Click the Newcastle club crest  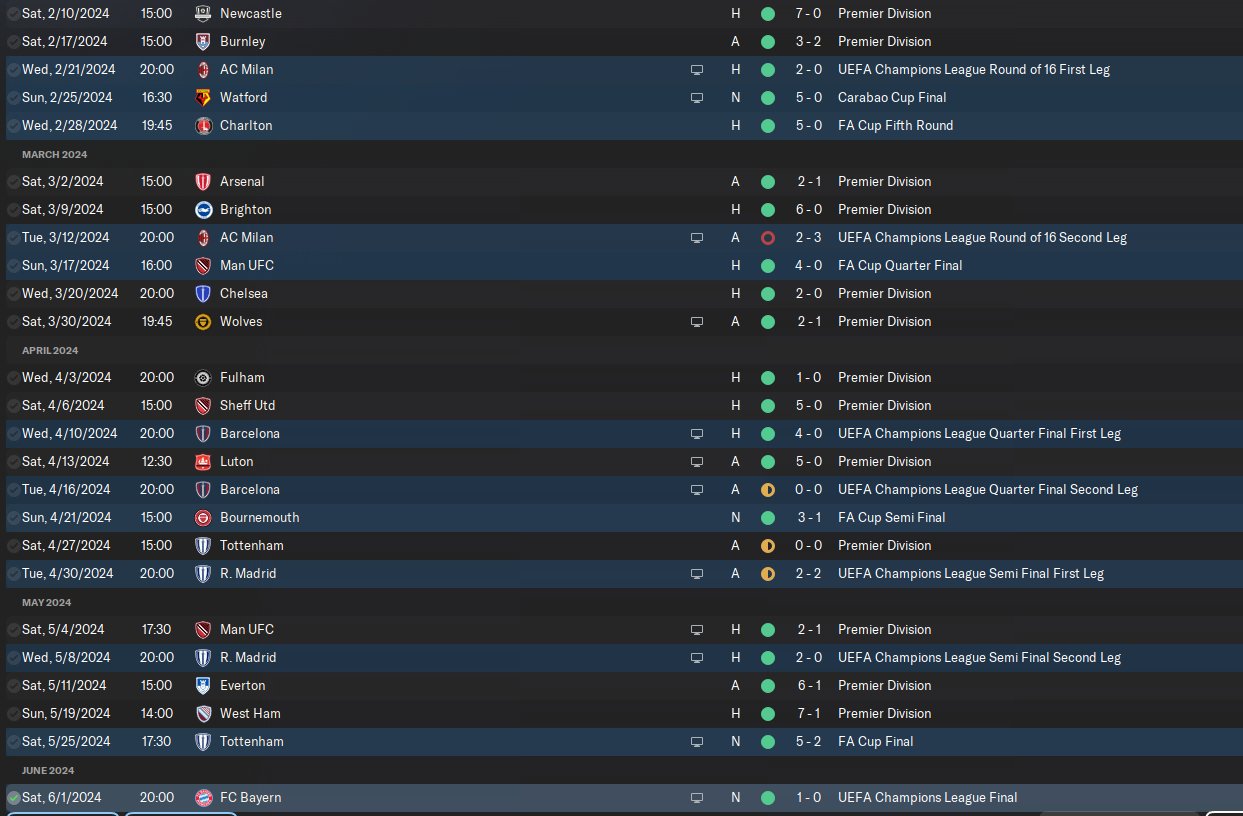click(203, 14)
